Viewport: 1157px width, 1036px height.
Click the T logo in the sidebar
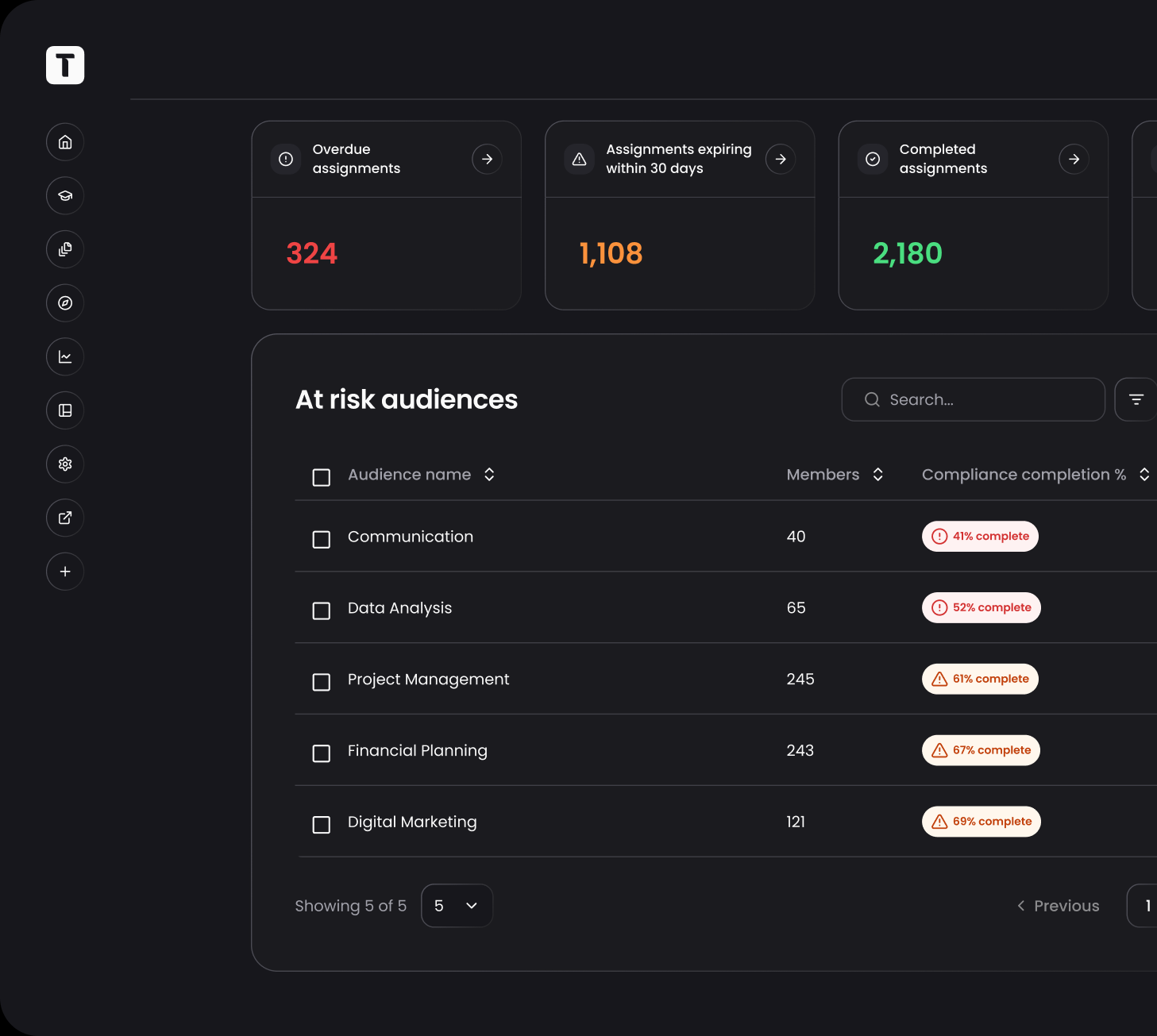65,65
